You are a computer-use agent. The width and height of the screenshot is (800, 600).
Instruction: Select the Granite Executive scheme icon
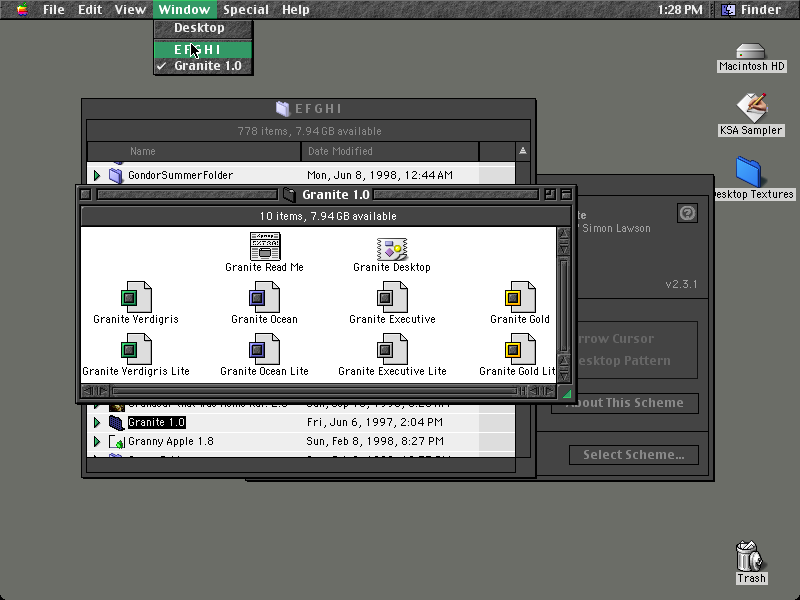click(392, 297)
